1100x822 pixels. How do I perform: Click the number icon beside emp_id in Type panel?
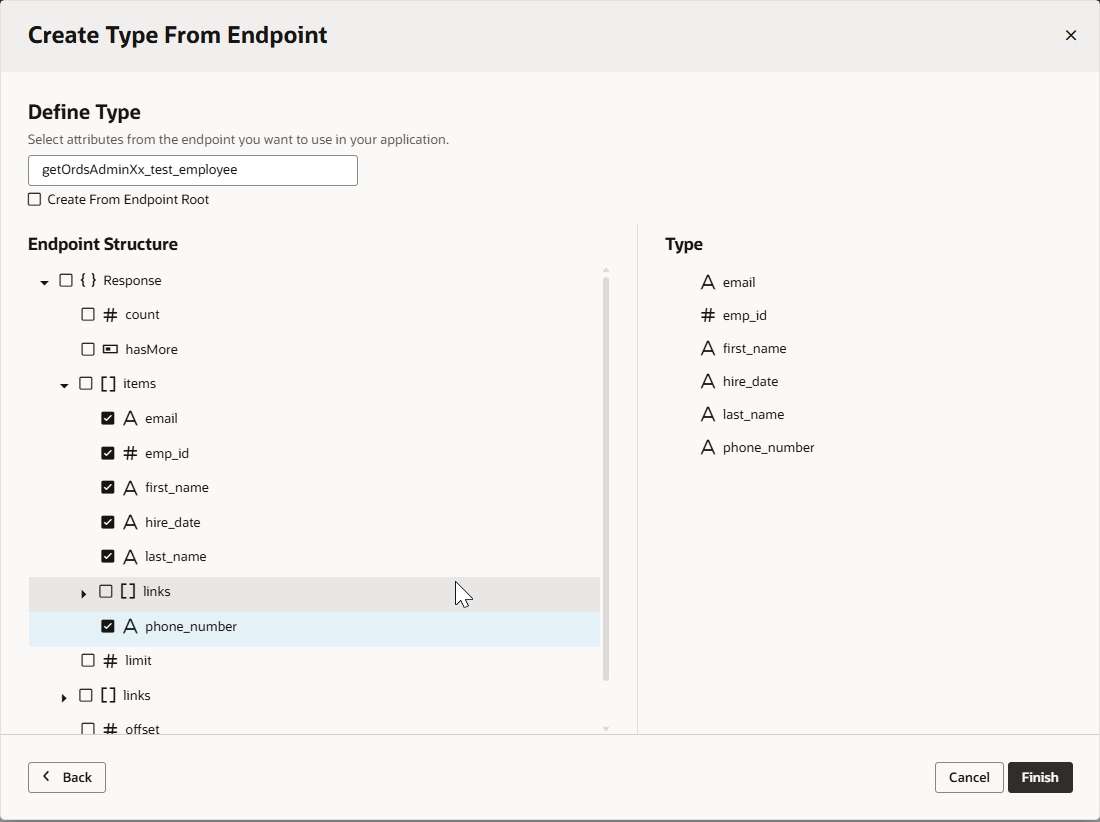[708, 316]
